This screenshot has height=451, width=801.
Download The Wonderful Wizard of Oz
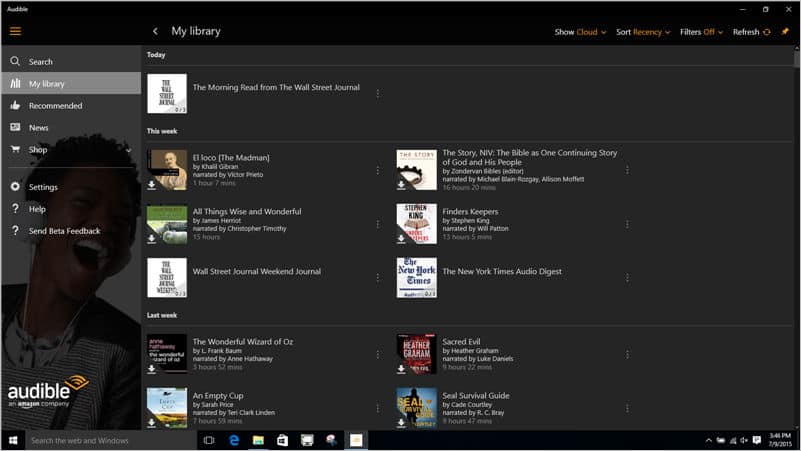(152, 369)
